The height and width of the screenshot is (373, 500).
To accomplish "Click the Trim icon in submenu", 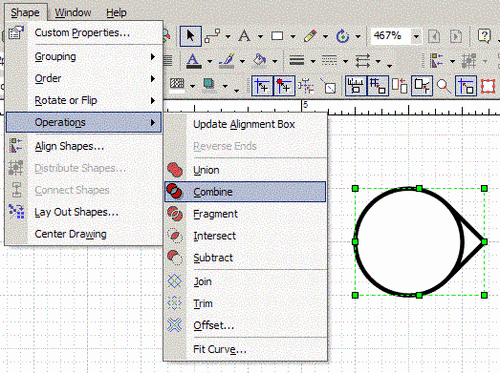I will pyautogui.click(x=175, y=303).
